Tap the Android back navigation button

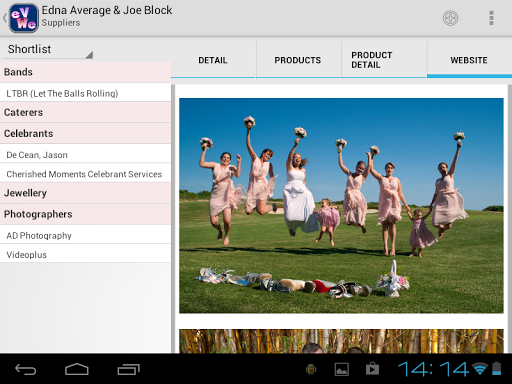26,369
